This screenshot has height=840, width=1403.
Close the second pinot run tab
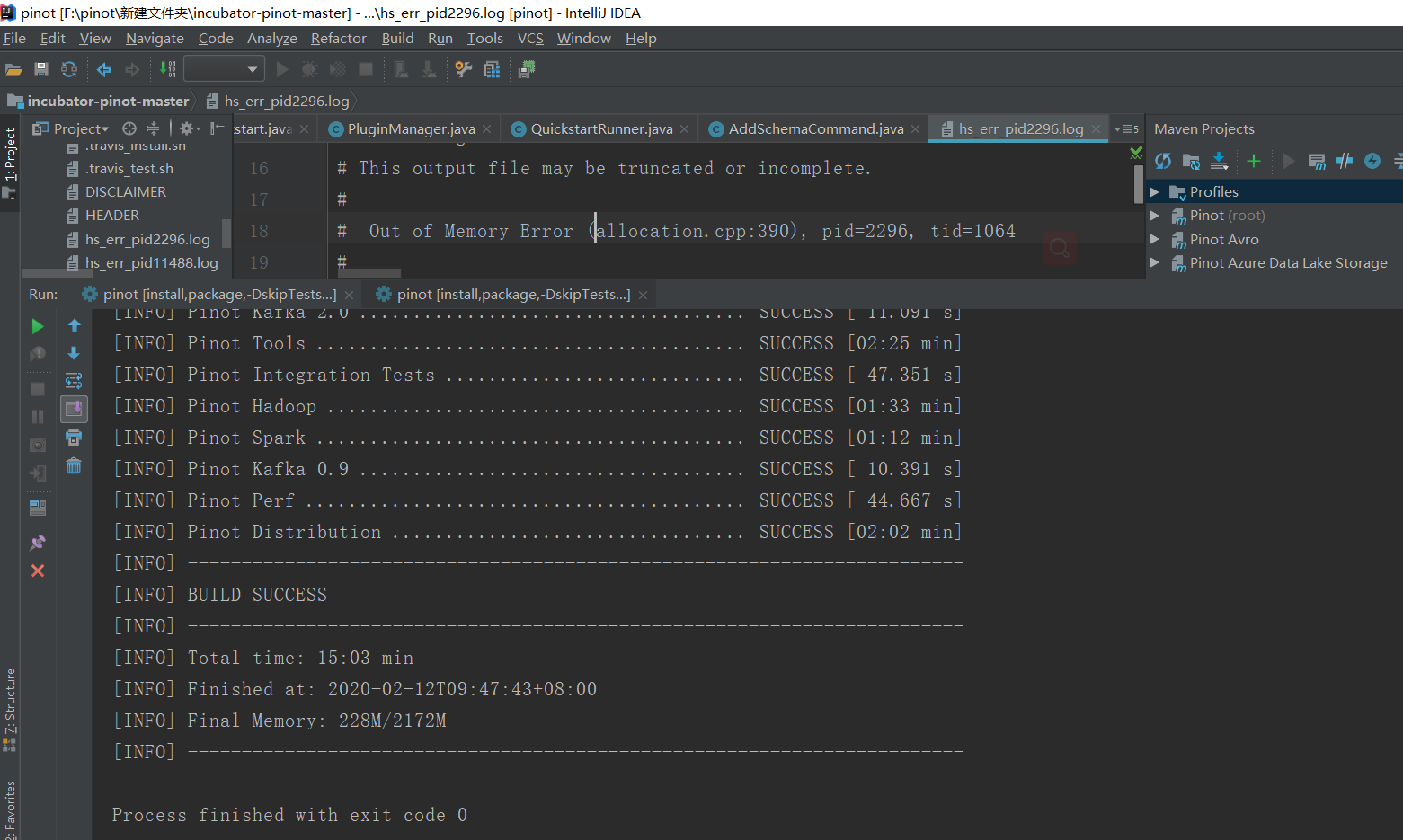point(643,295)
